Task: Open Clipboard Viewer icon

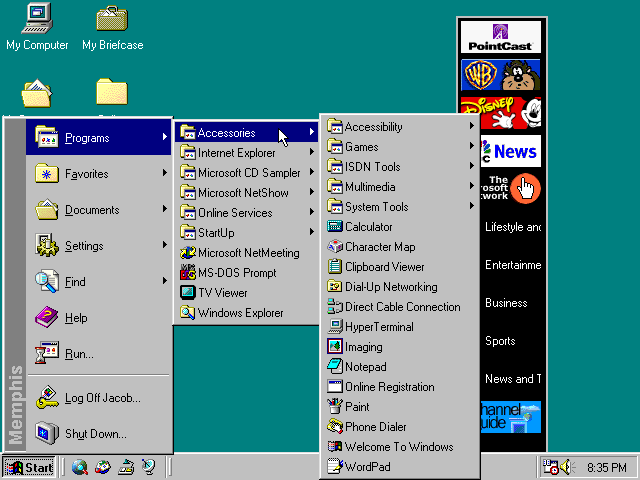Action: [x=335, y=267]
